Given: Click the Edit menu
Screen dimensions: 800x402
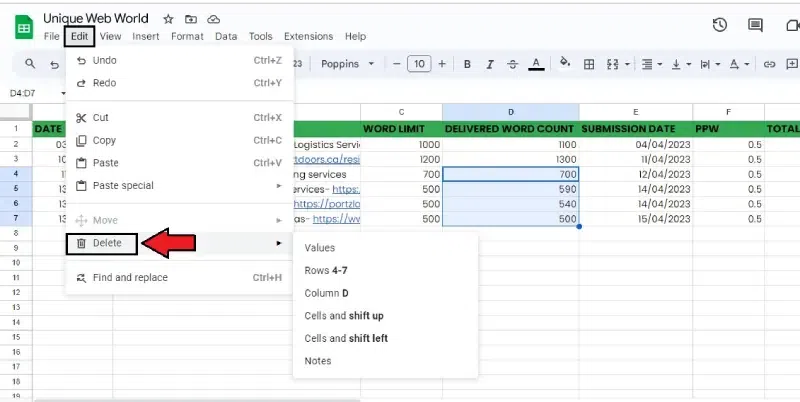Looking at the screenshot, I should (x=80, y=36).
